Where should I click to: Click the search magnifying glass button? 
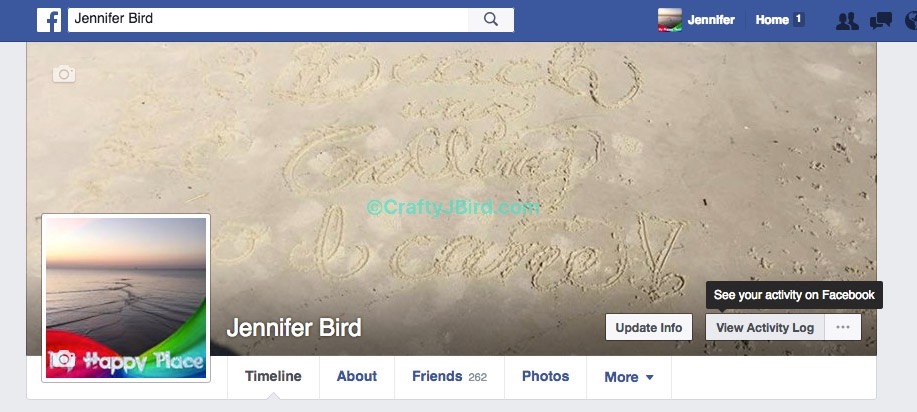click(491, 20)
